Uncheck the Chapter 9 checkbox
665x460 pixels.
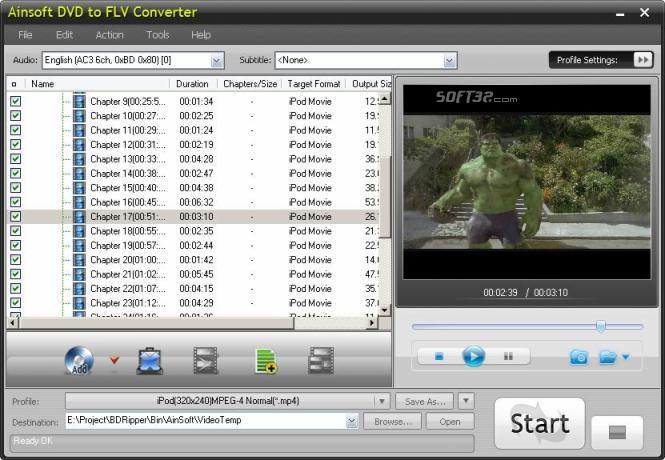pos(16,101)
